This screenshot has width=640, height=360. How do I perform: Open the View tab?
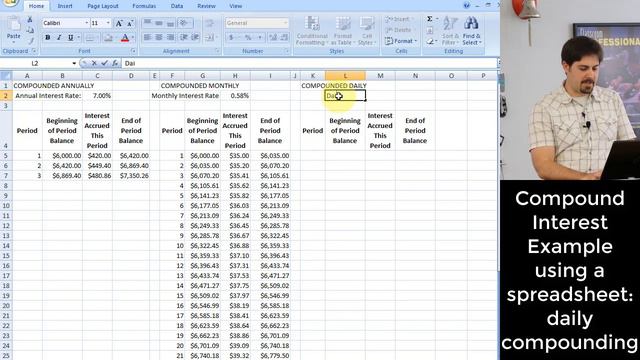[236, 6]
